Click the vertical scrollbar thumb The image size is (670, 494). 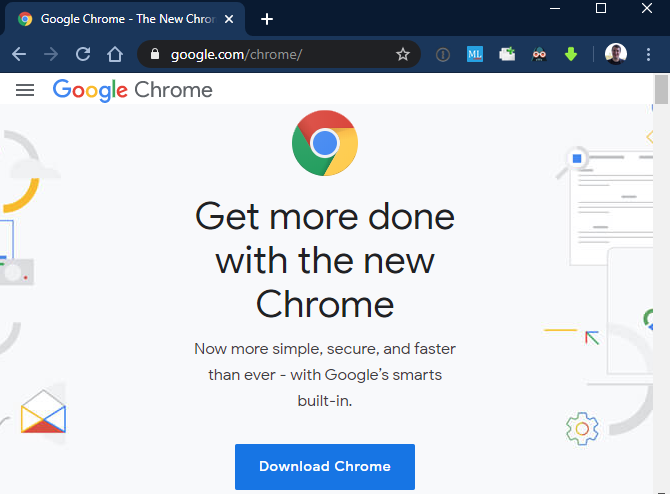pos(661,89)
